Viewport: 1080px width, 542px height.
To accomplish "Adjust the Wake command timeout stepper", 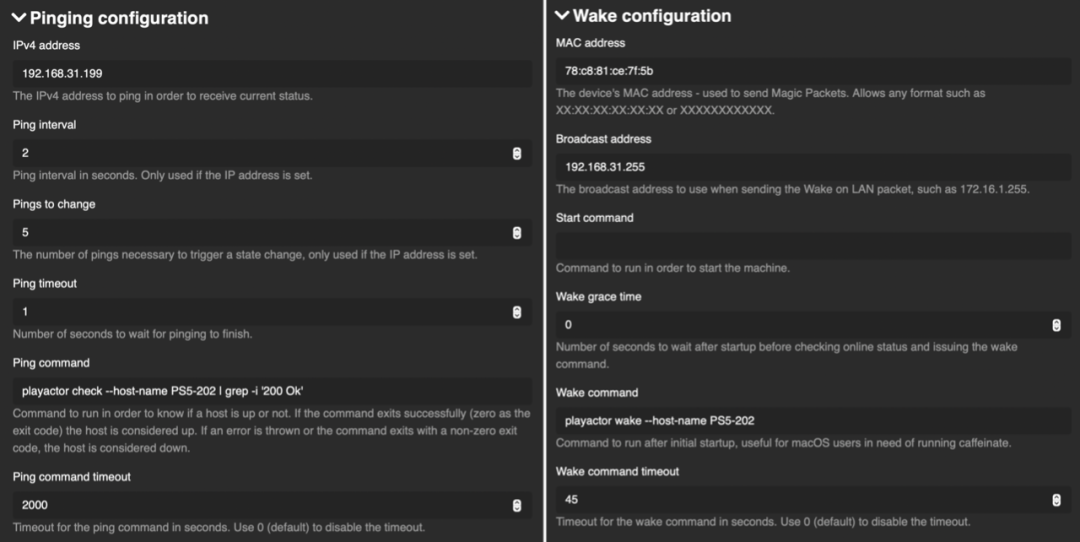I will click(1056, 499).
